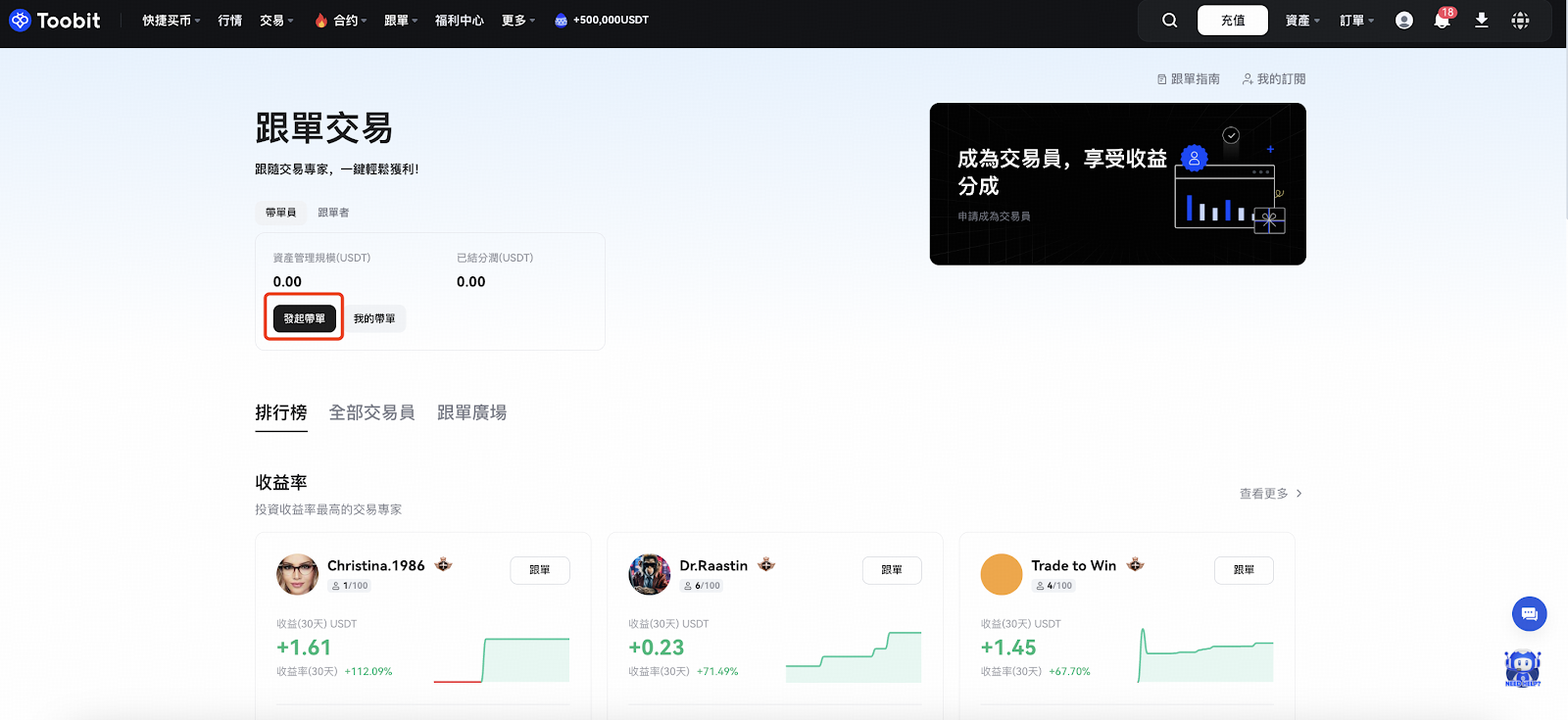Click the 充值 deposit button
1568x720 pixels.
click(x=1232, y=21)
